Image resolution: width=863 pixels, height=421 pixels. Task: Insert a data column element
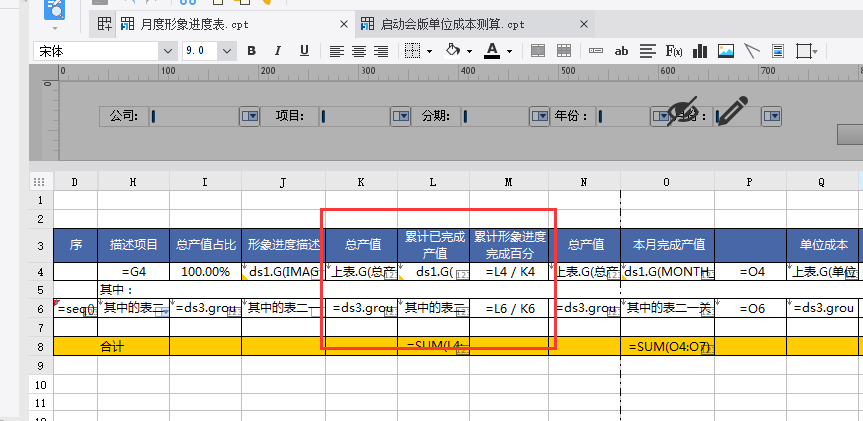(596, 51)
